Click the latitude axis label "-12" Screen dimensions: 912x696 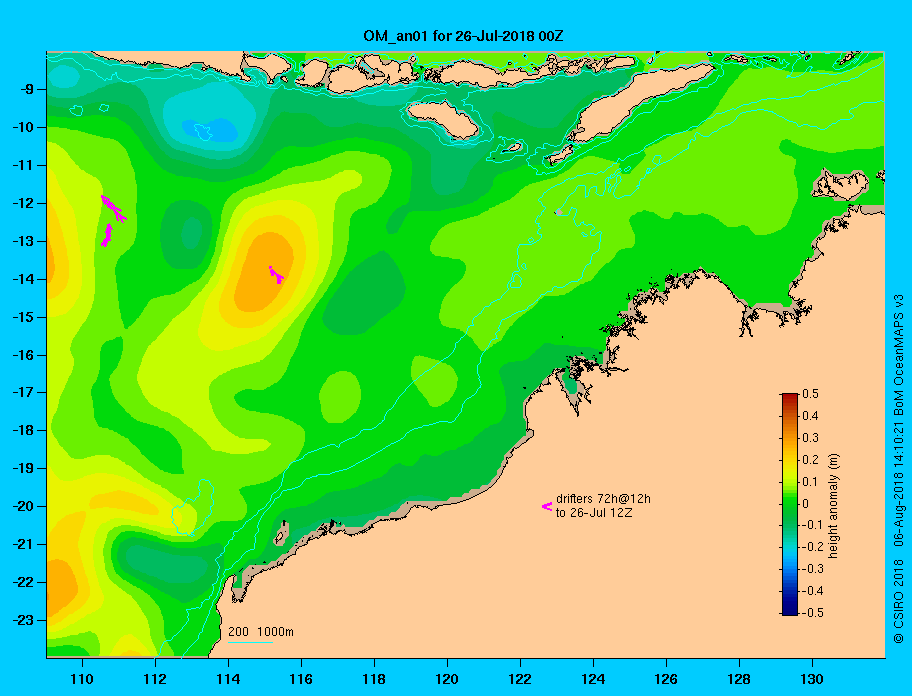pyautogui.click(x=23, y=204)
